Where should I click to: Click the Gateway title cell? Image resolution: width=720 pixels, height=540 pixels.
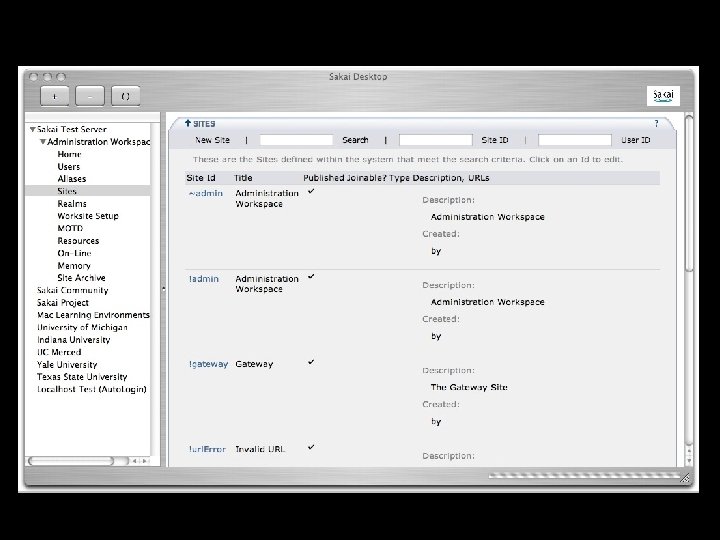(254, 364)
